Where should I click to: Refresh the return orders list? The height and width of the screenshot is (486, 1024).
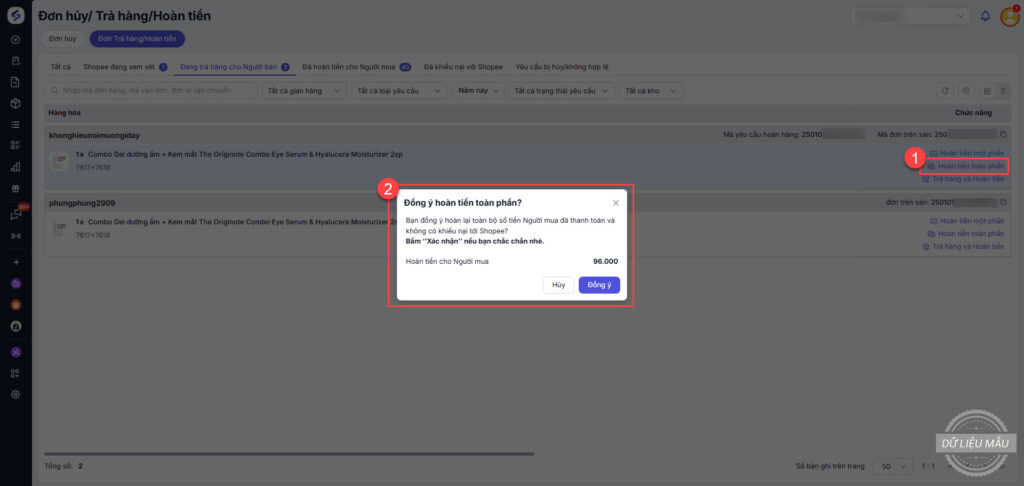(x=944, y=91)
